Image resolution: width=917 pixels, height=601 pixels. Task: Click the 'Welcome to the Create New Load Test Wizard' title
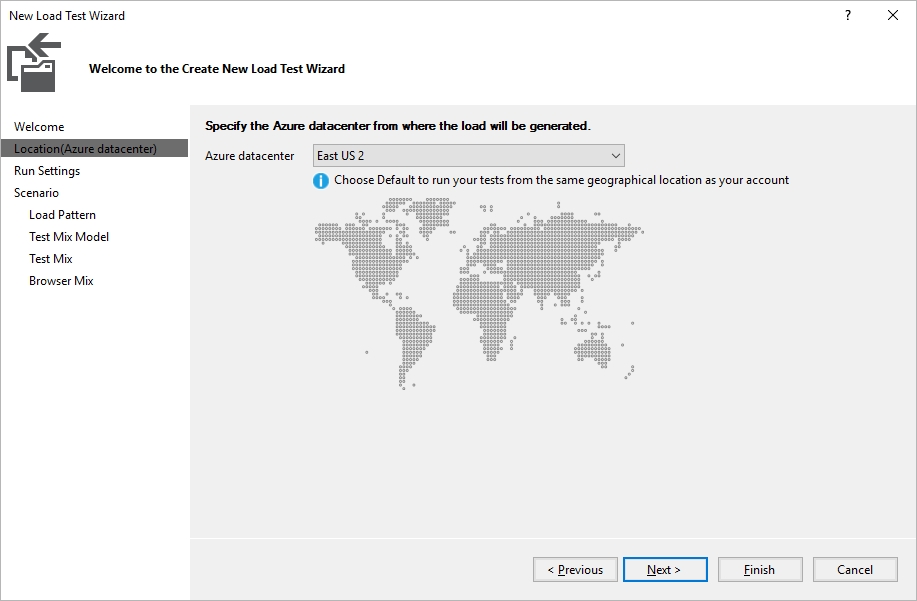pyautogui.click(x=217, y=69)
